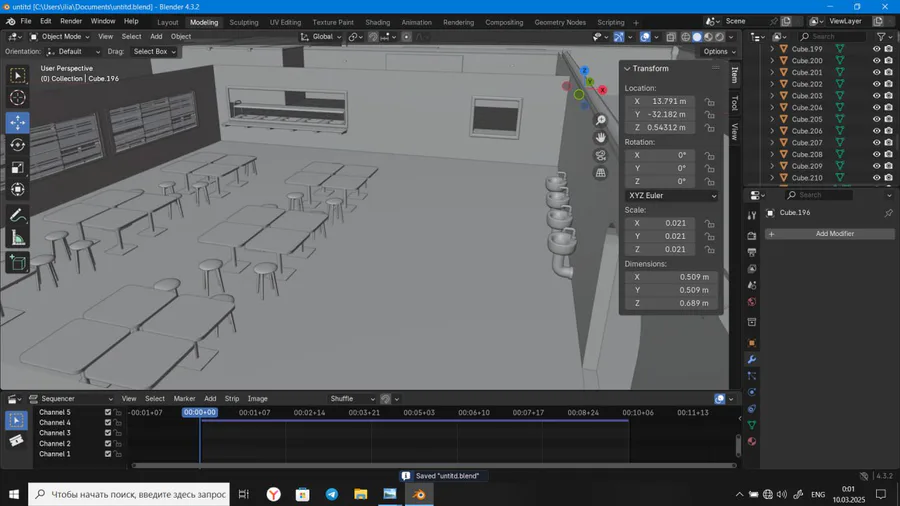Switch to the Sculpting workspace tab
Screen dimensions: 900x506
click(x=244, y=22)
